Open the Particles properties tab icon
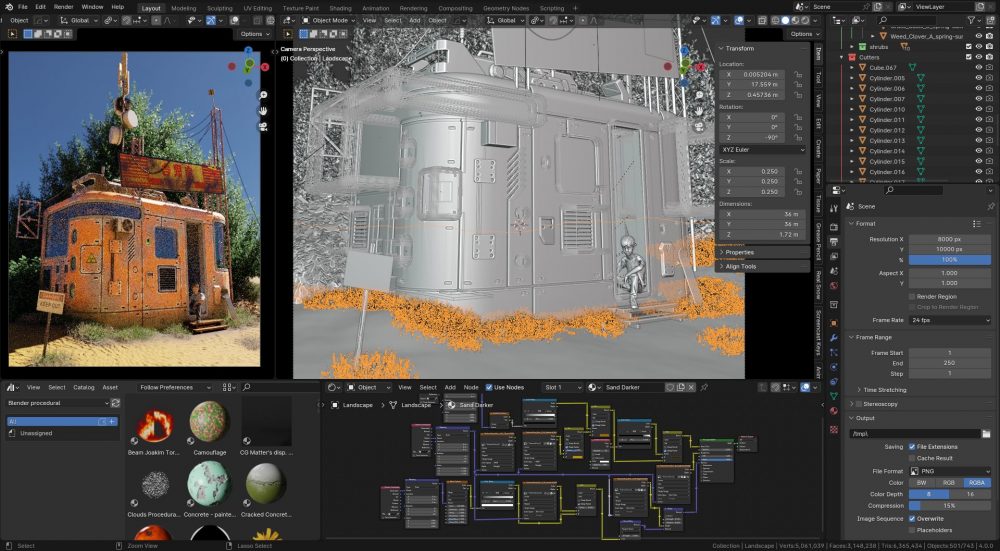This screenshot has height=551, width=1000. coord(834,352)
